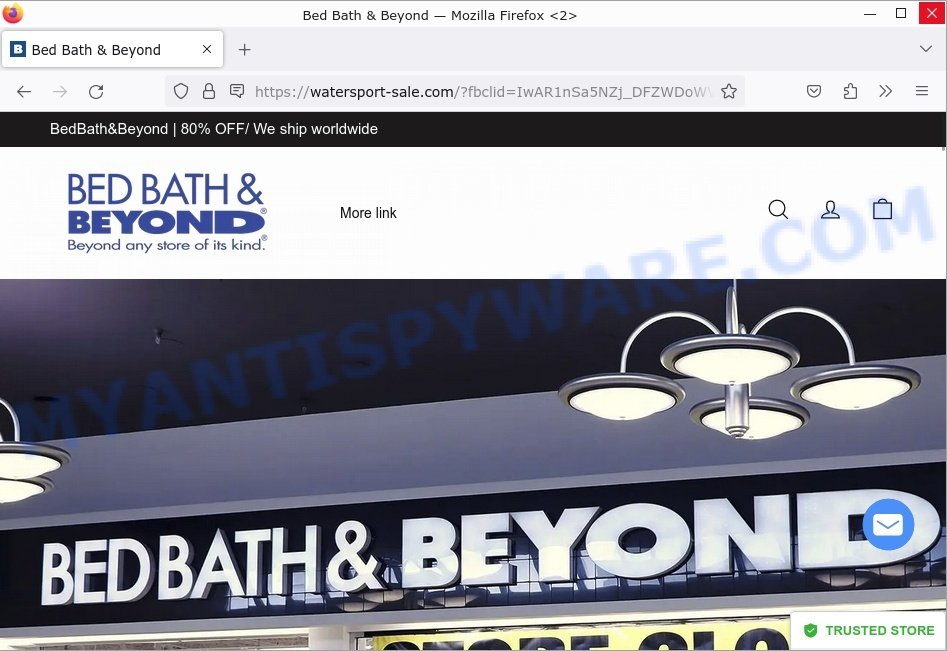The image size is (947, 651).
Task: Click the 80% OFF announcement banner text
Action: coord(214,129)
